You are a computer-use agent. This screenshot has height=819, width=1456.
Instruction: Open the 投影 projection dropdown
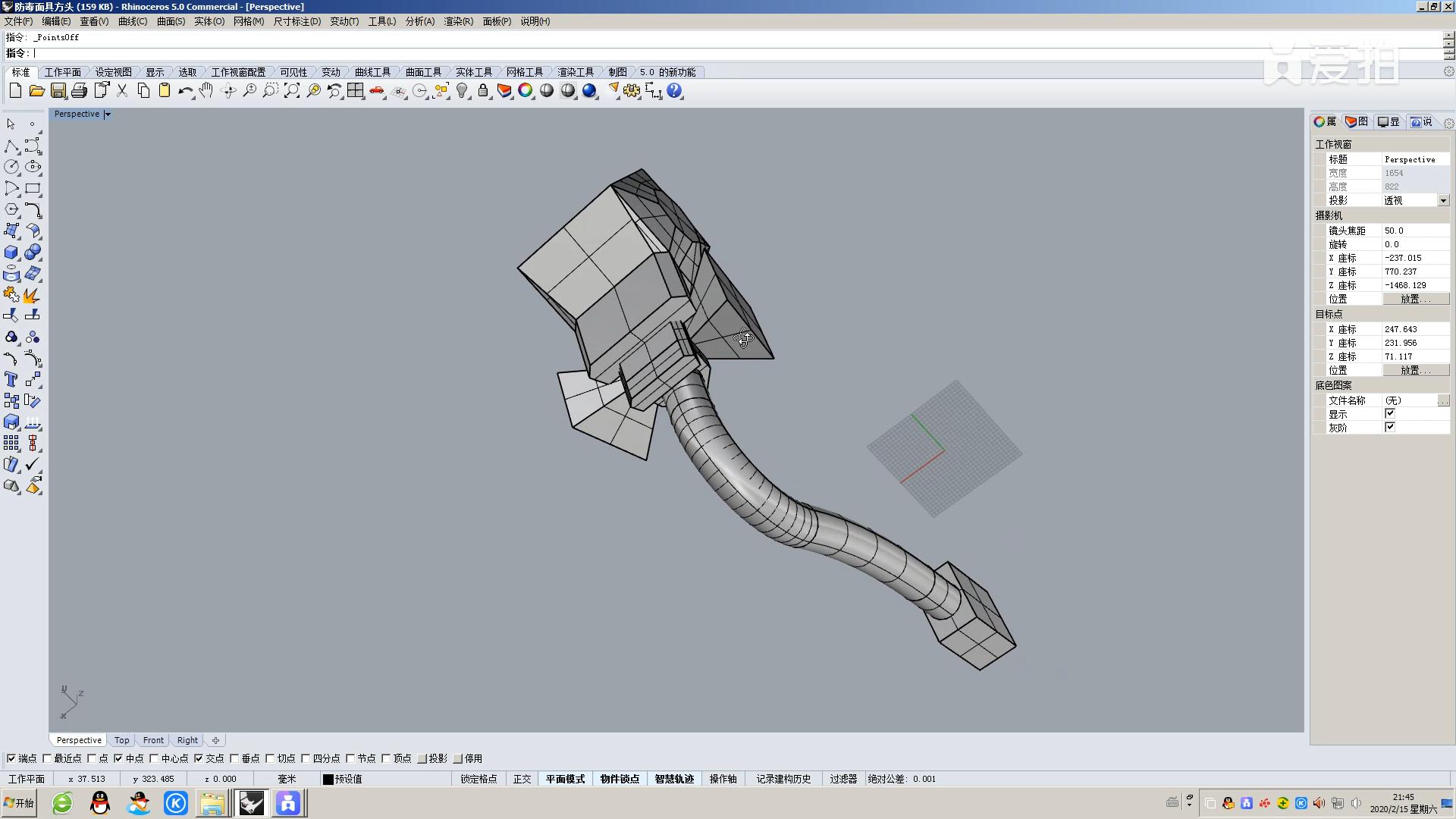pyautogui.click(x=1443, y=201)
